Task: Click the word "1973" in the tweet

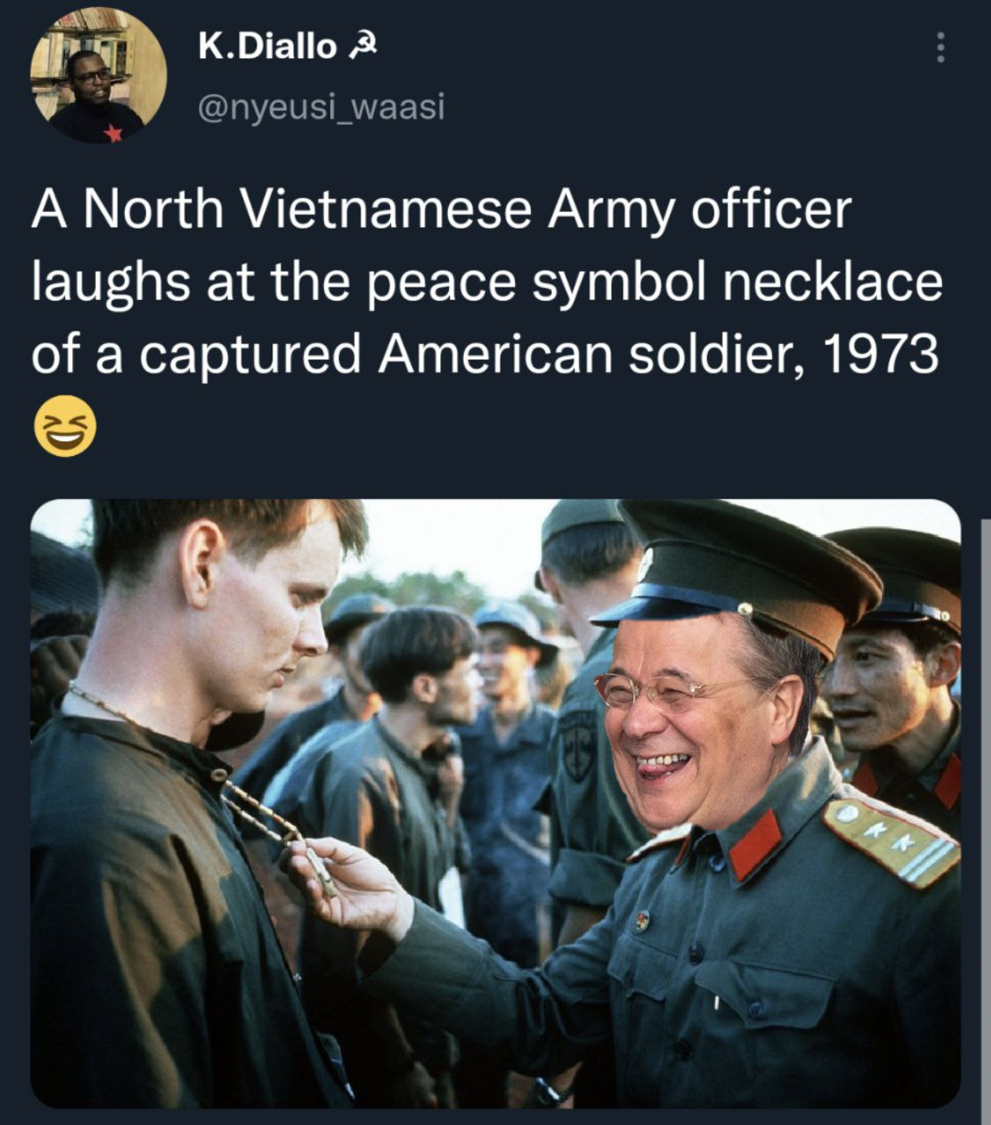Action: click(x=881, y=354)
